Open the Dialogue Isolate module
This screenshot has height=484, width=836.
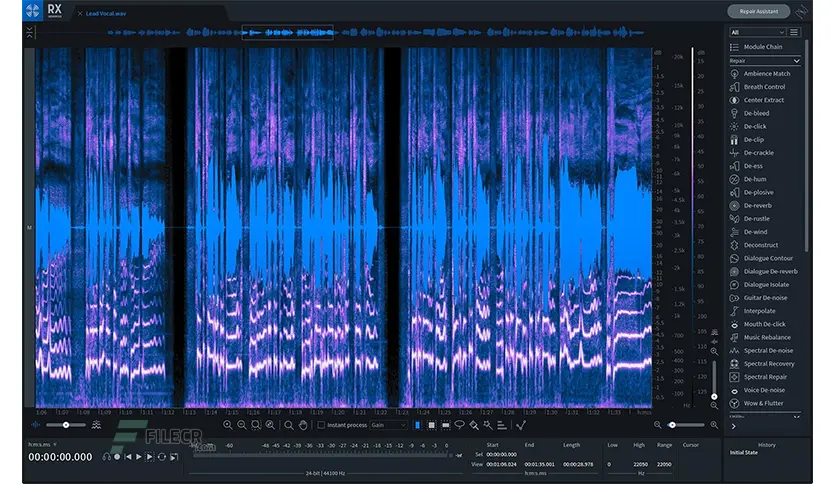(x=764, y=285)
